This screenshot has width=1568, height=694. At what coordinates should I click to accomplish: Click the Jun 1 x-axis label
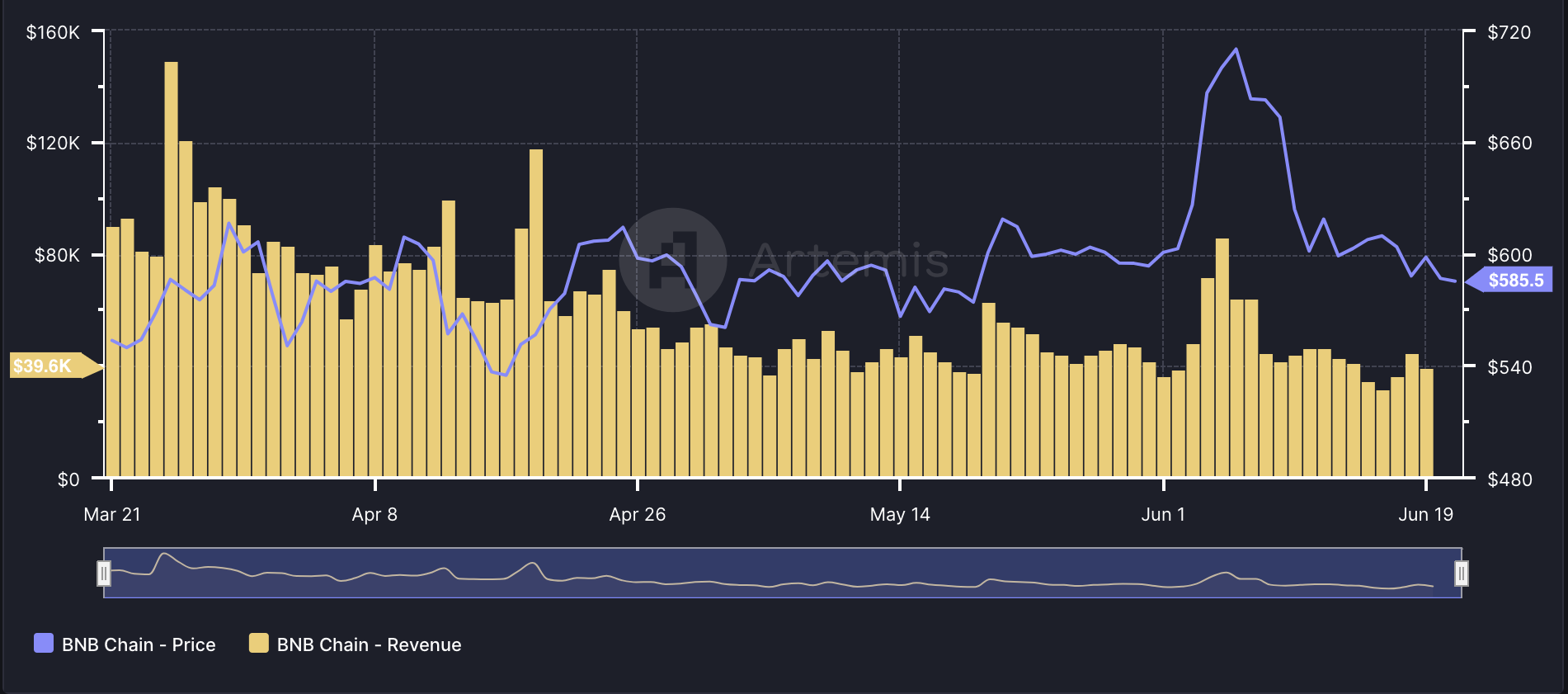(x=1163, y=514)
